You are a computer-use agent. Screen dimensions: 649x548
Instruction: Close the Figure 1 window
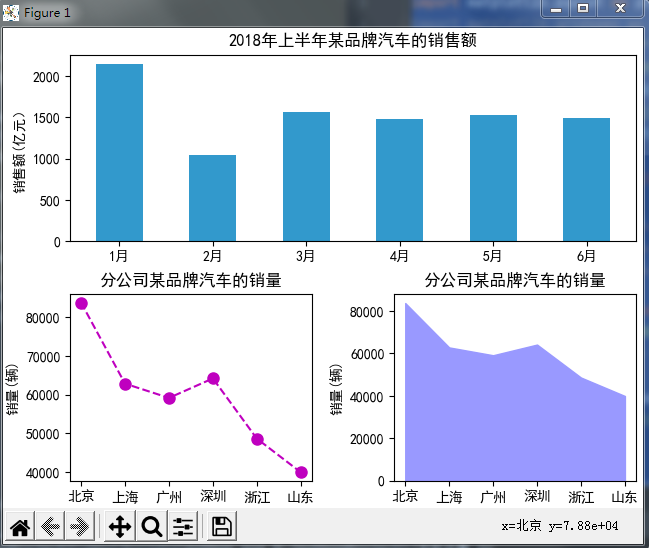620,8
